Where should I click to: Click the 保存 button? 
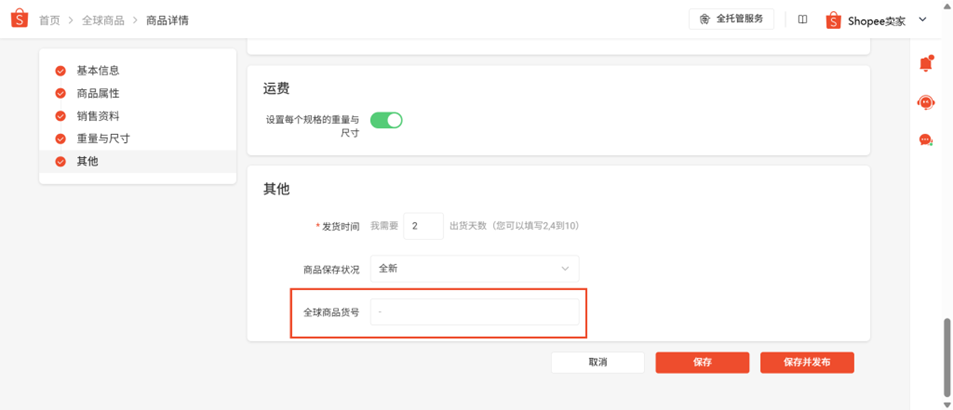point(702,363)
